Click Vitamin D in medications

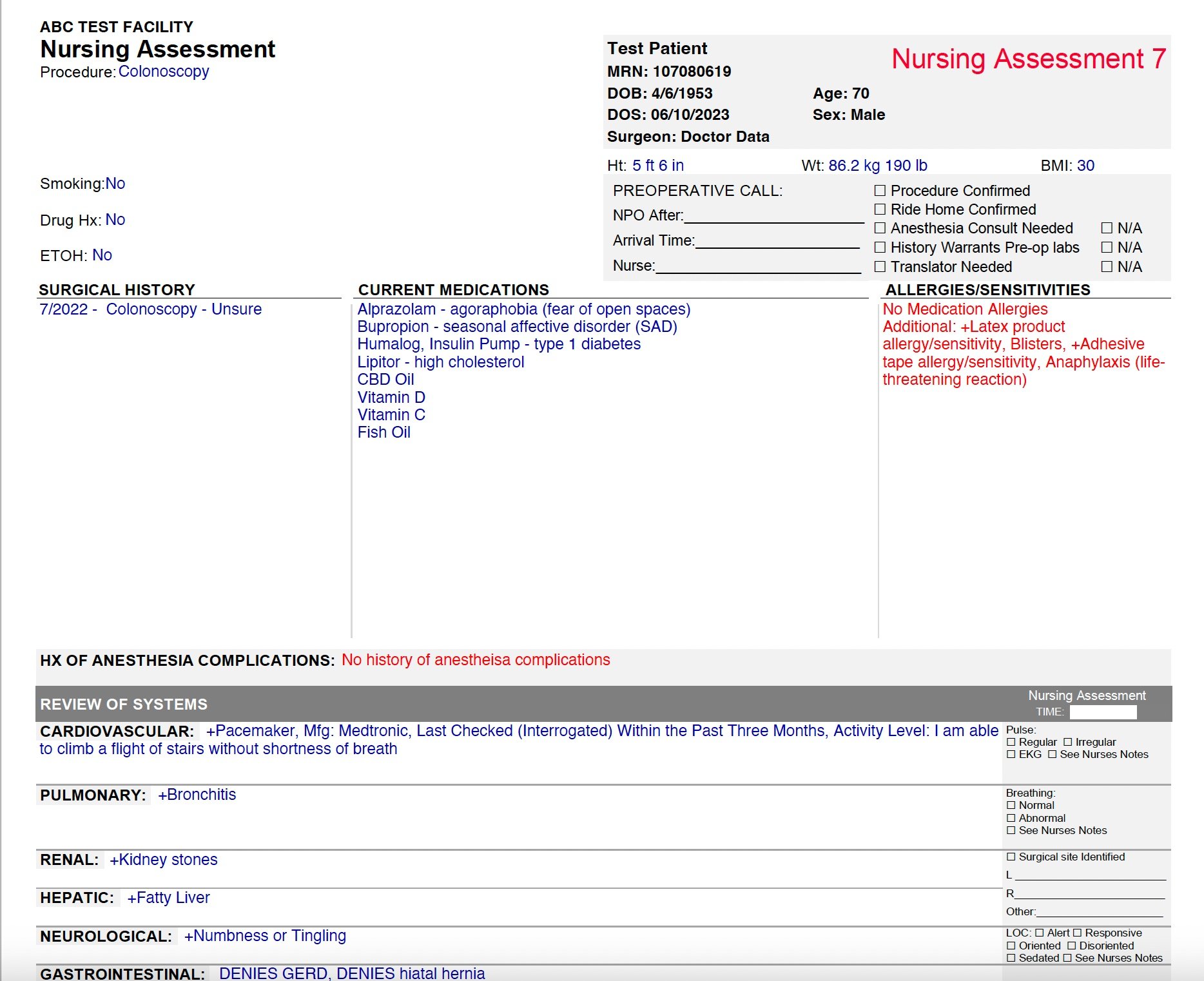[391, 398]
